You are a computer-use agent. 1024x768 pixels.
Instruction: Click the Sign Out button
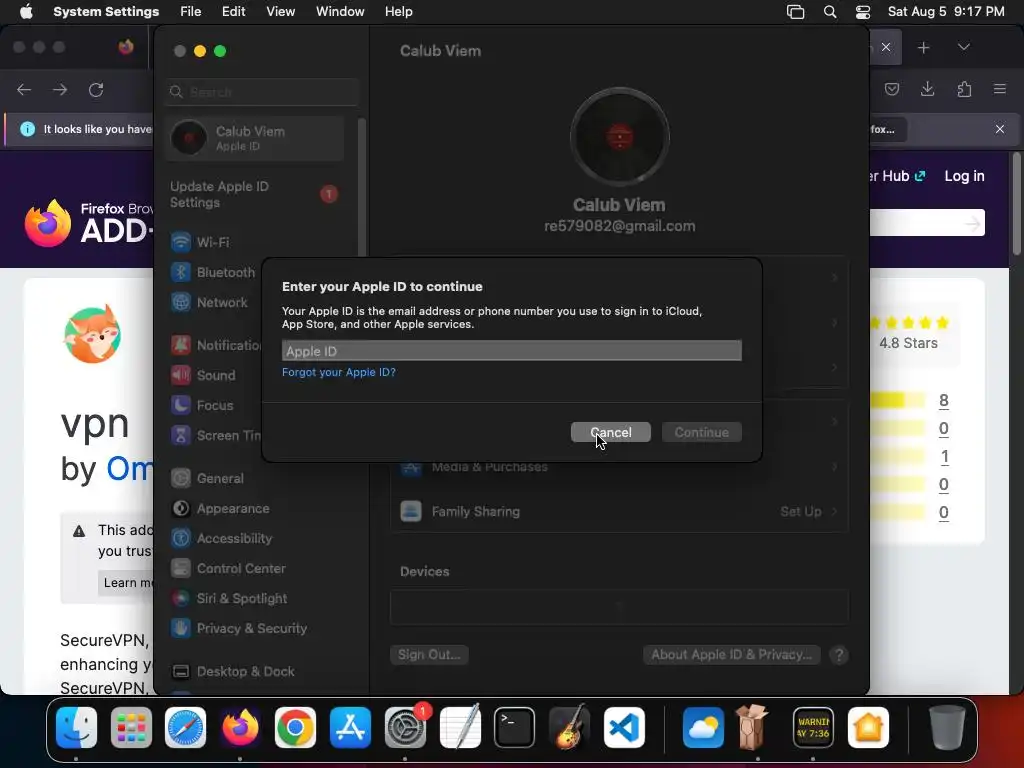click(x=429, y=655)
